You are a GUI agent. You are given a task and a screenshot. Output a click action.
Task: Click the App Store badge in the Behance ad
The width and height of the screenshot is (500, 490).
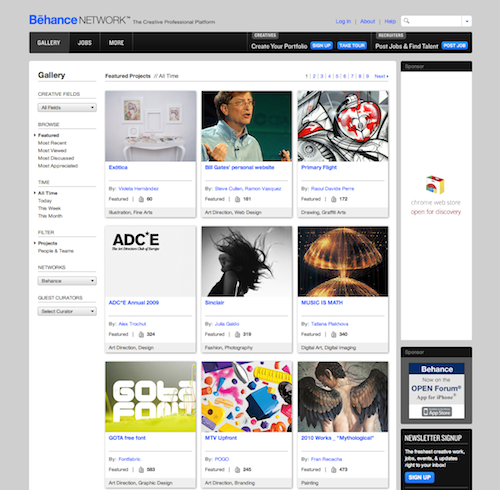point(437,412)
